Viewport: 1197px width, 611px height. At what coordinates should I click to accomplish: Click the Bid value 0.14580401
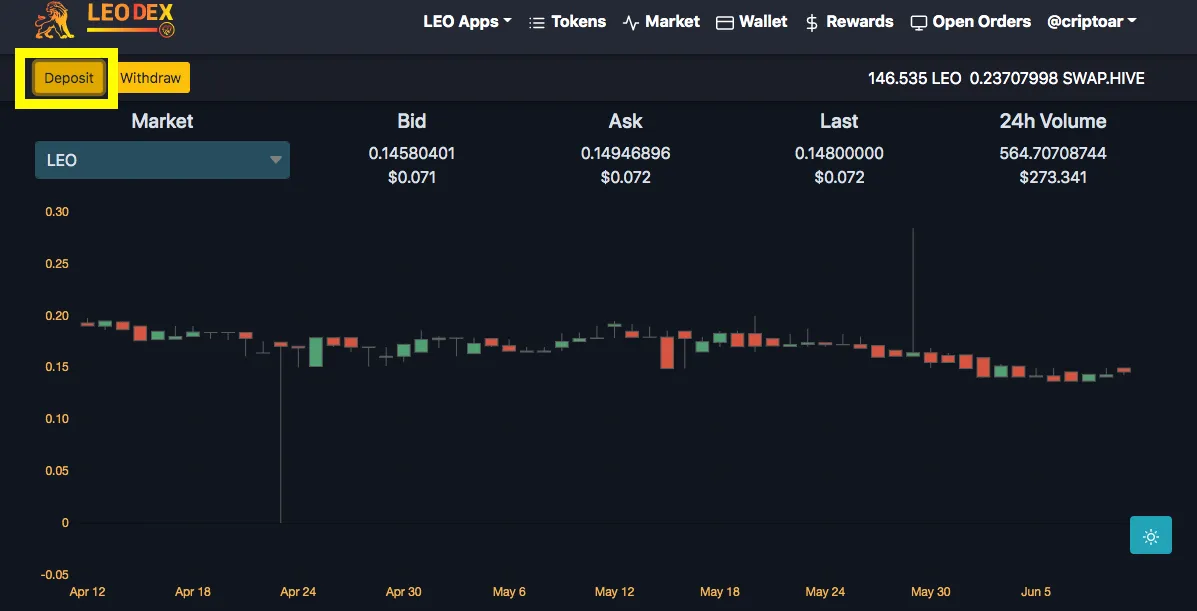411,154
